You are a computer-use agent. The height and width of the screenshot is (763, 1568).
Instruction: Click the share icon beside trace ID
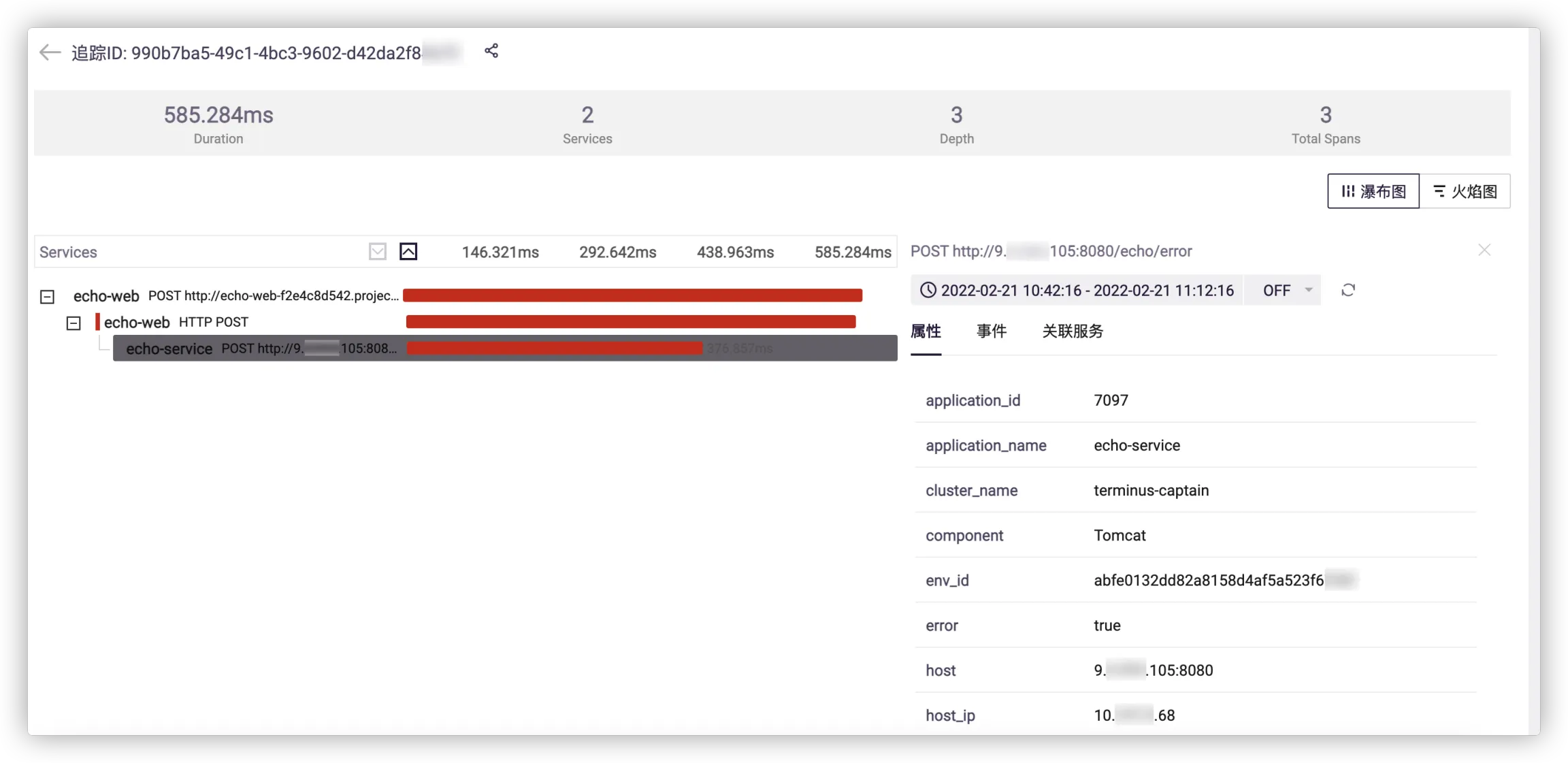(x=491, y=51)
